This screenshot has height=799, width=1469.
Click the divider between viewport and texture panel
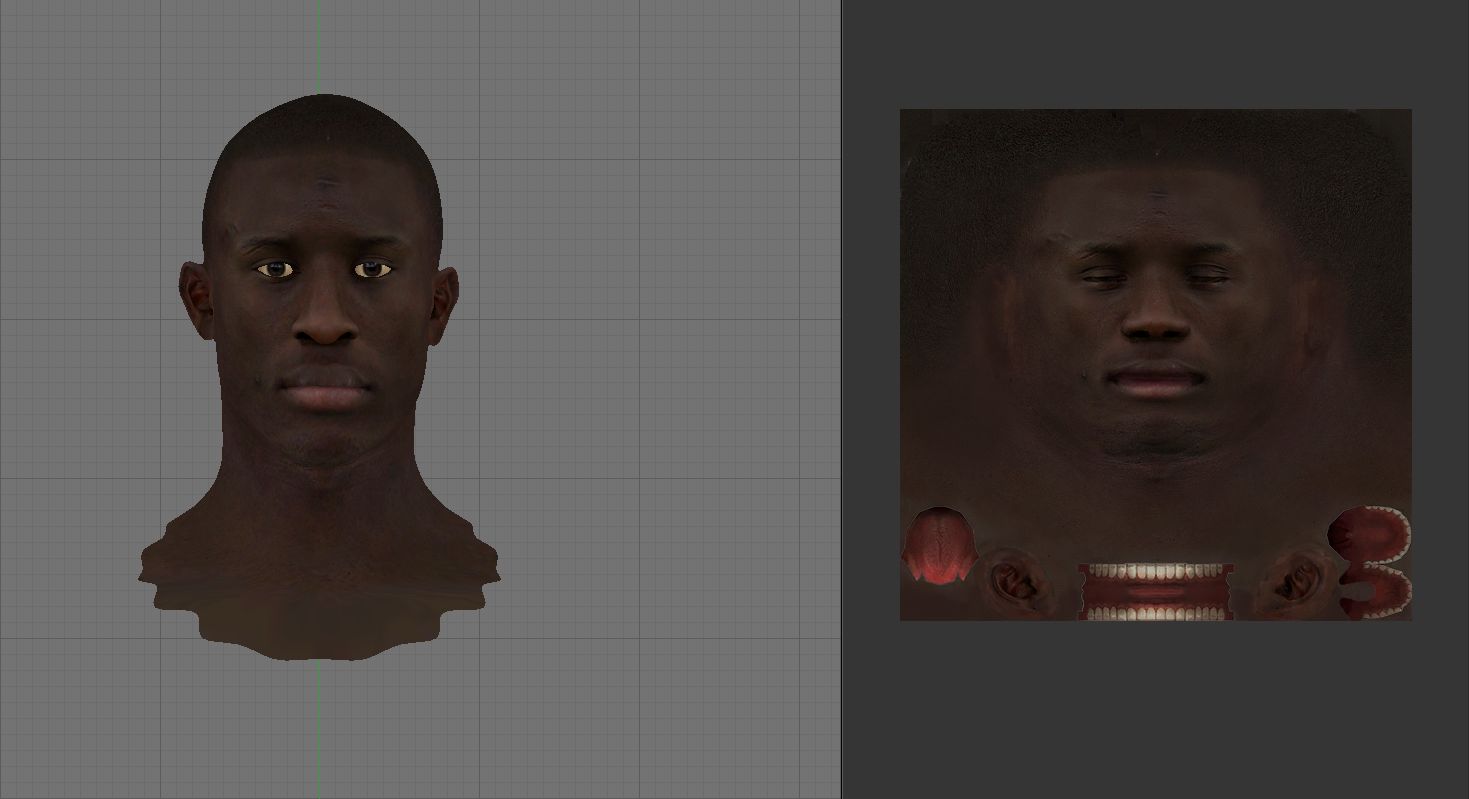(x=841, y=400)
